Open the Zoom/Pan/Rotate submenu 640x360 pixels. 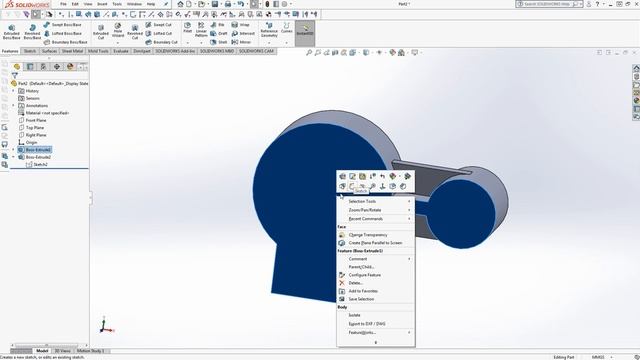(x=376, y=210)
